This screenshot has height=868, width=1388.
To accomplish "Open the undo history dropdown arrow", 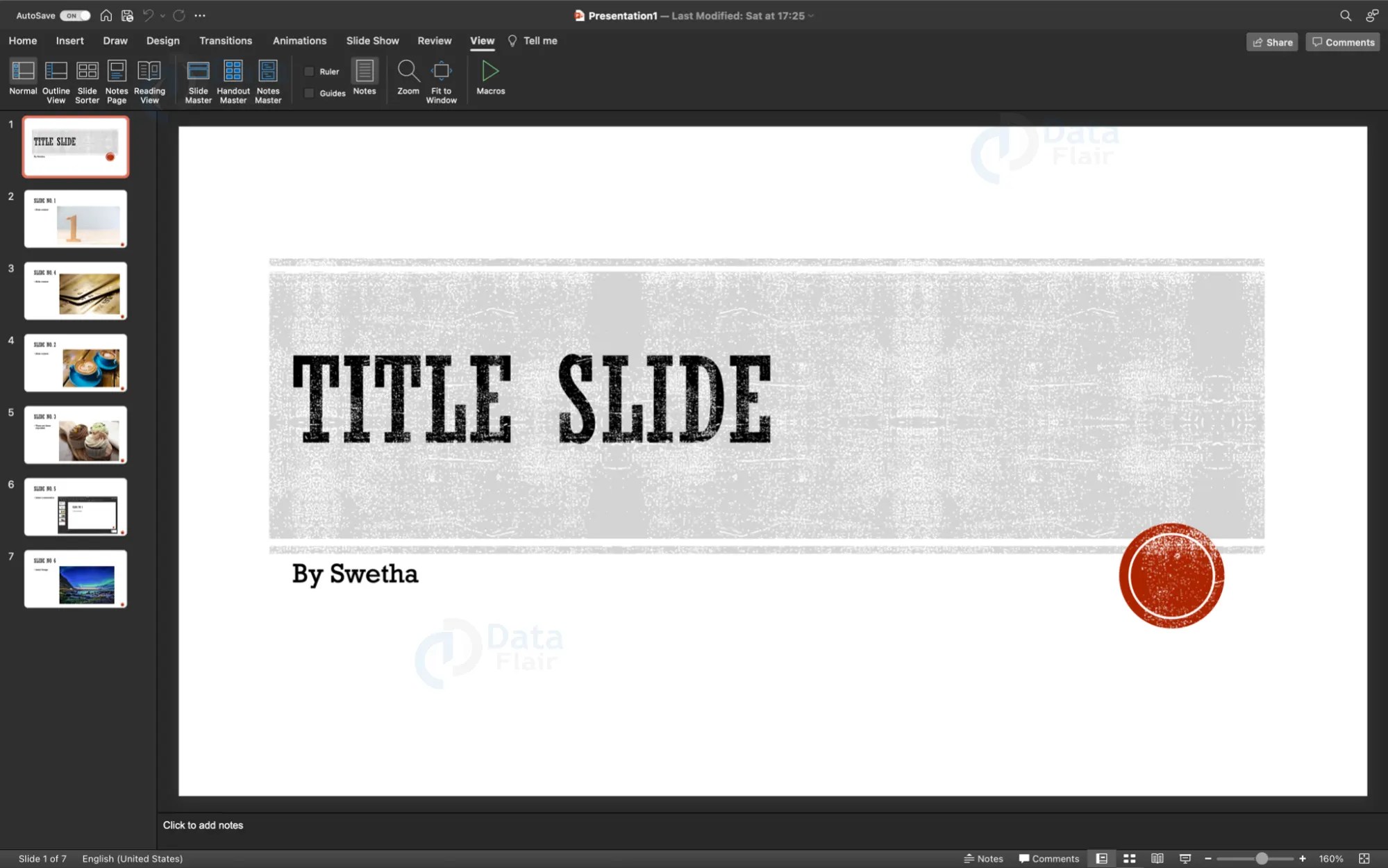I will 163,15.
